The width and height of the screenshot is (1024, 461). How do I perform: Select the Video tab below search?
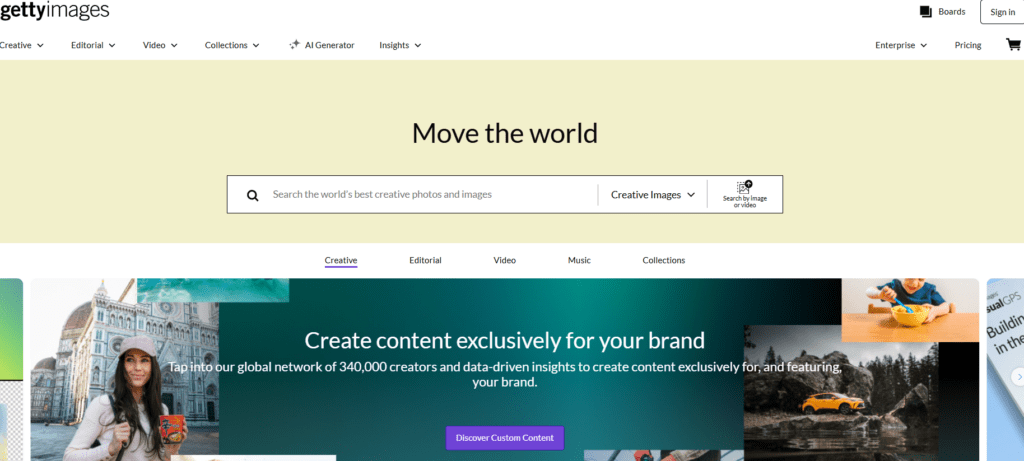point(504,260)
